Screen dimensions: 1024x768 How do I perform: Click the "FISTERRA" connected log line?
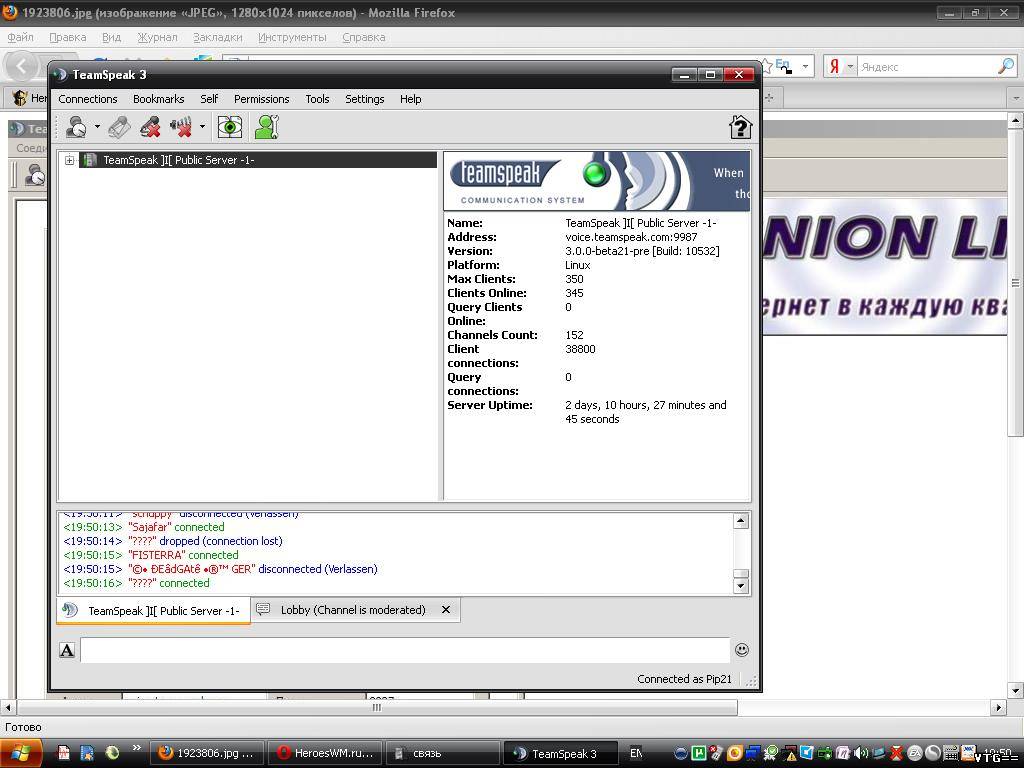(151, 555)
